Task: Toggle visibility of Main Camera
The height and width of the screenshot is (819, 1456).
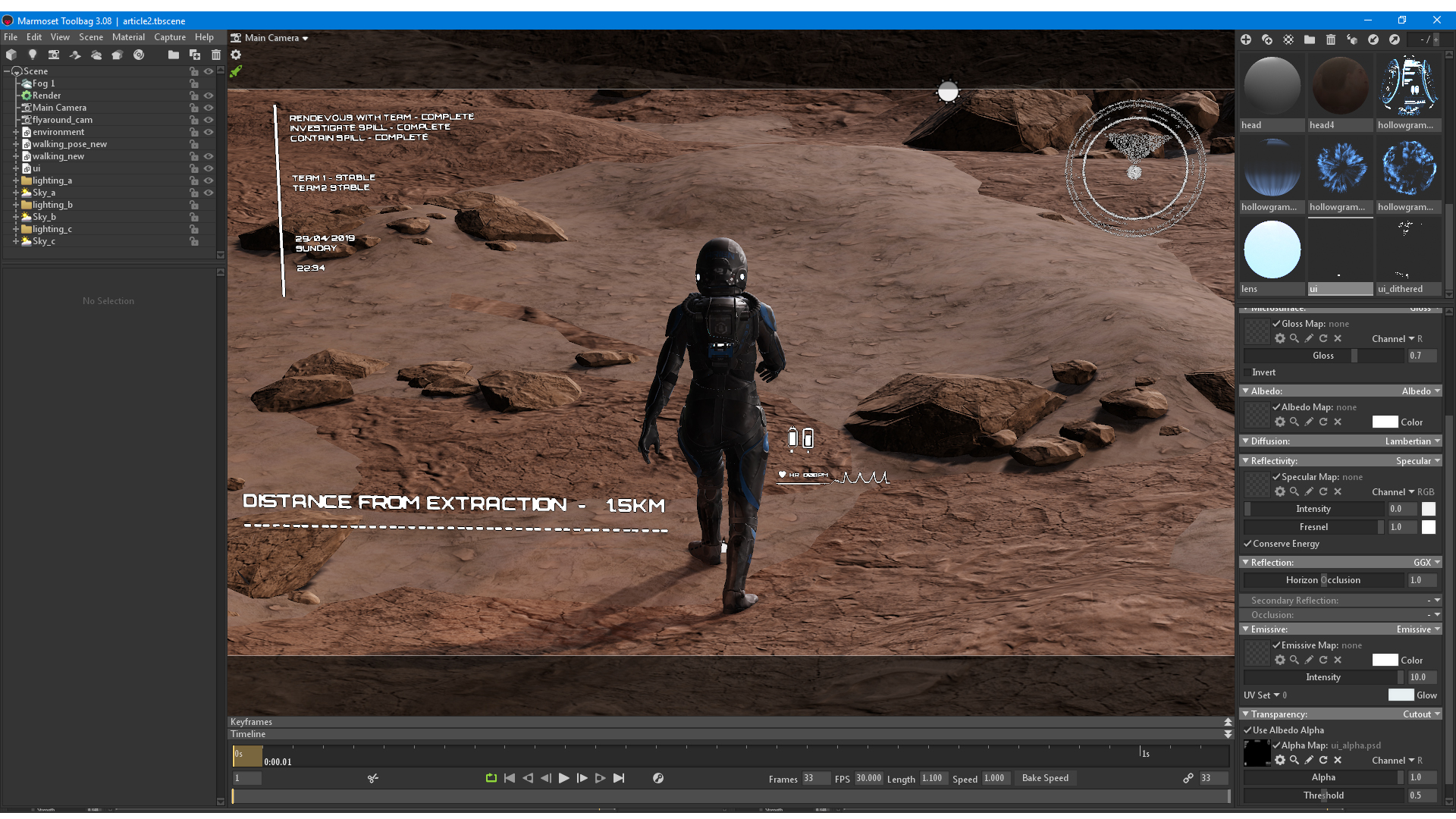Action: [x=209, y=108]
